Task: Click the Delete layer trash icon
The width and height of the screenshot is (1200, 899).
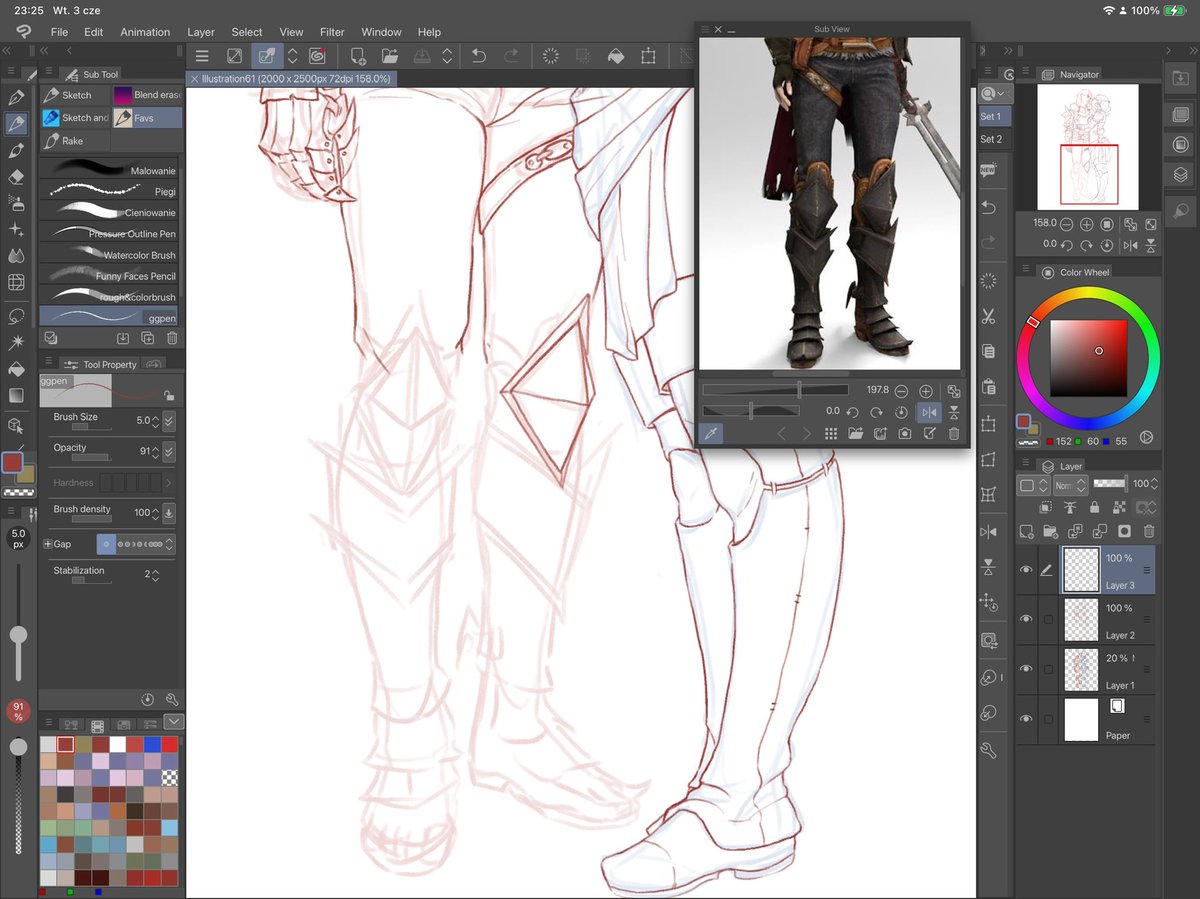Action: pyautogui.click(x=1149, y=531)
